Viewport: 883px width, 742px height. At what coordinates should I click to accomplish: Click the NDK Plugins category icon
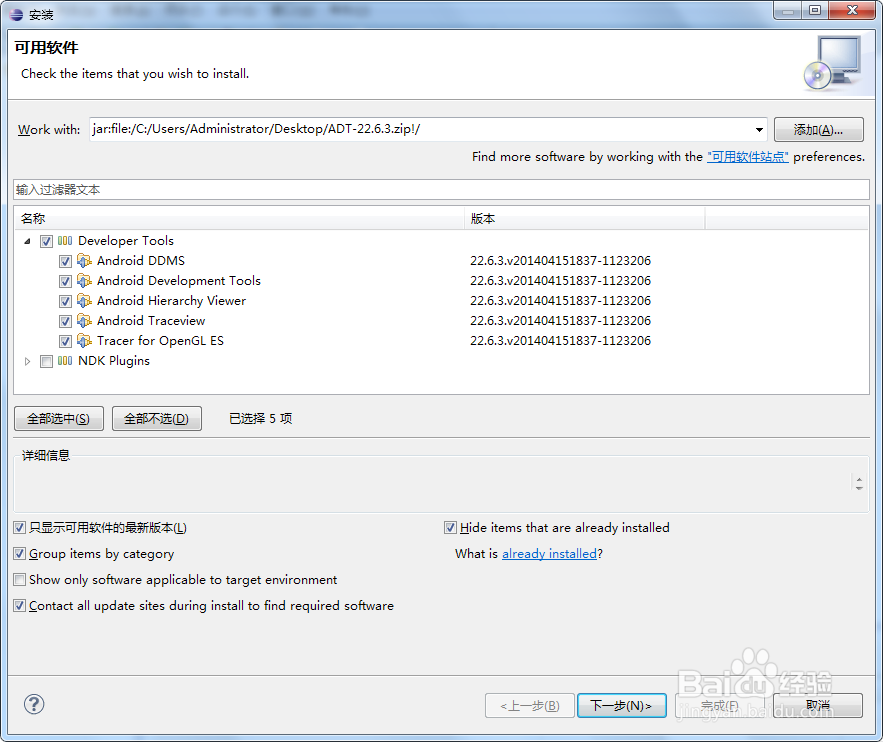click(65, 361)
